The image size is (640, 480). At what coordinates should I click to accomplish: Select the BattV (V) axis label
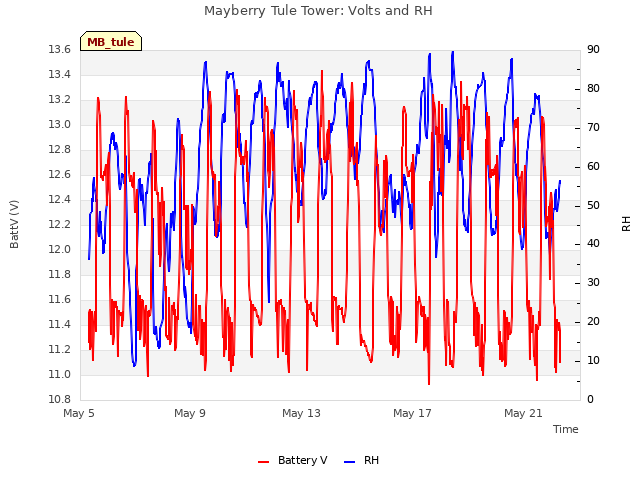[14, 224]
